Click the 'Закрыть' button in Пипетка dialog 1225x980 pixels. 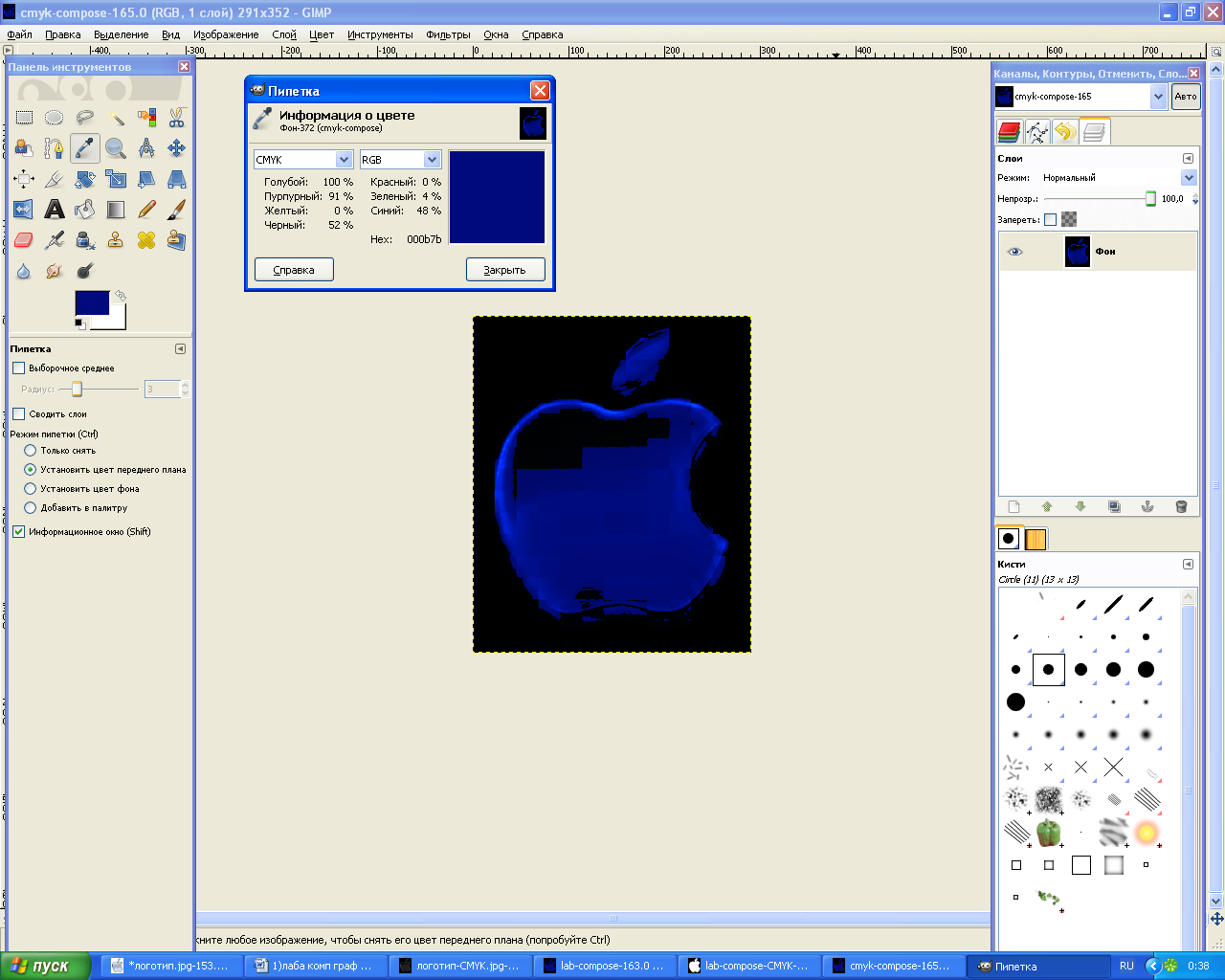click(505, 270)
